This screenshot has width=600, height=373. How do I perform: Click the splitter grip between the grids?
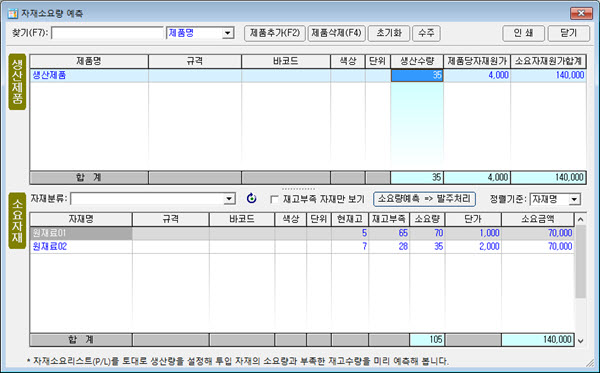[298, 189]
